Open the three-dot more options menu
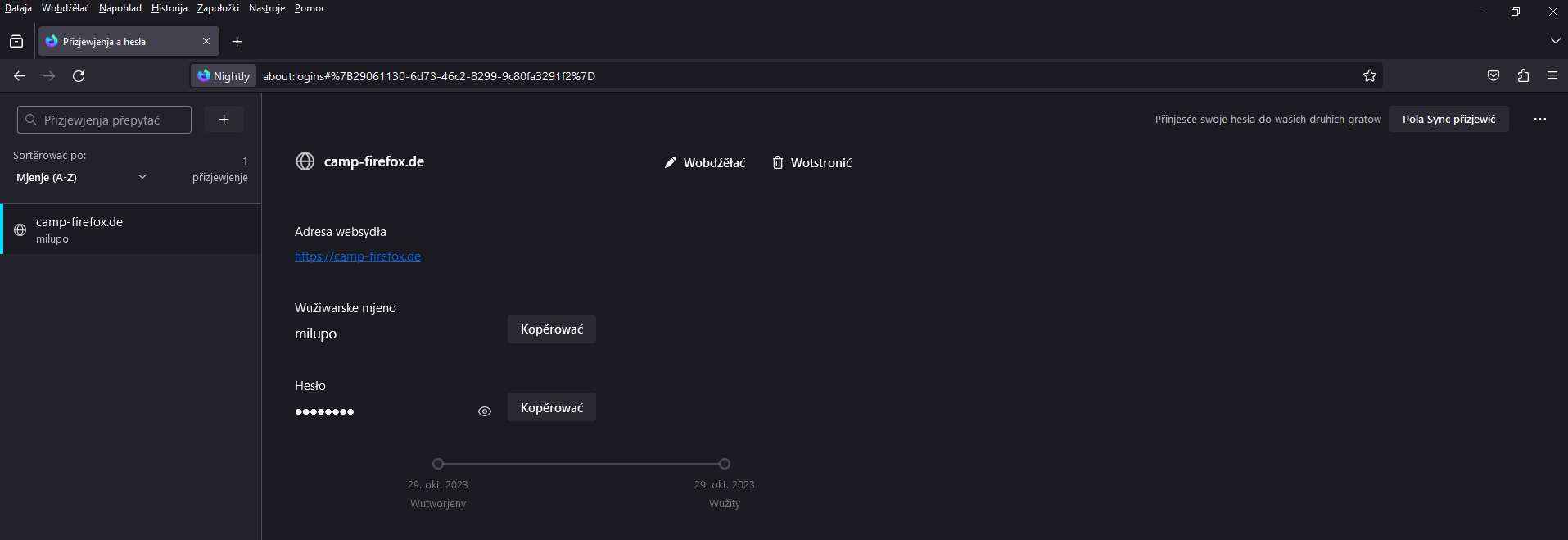 tap(1540, 120)
